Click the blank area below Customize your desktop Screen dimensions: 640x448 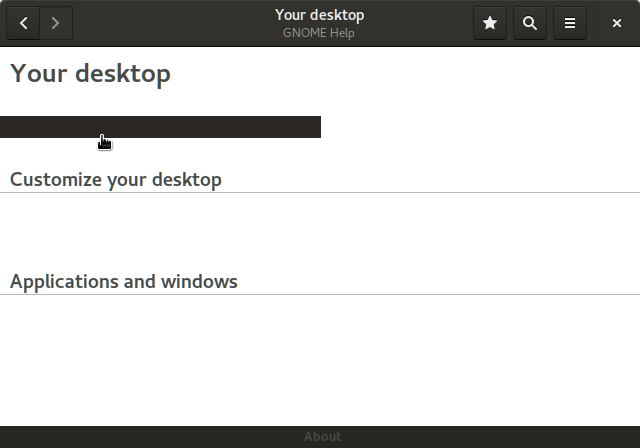pos(320,228)
